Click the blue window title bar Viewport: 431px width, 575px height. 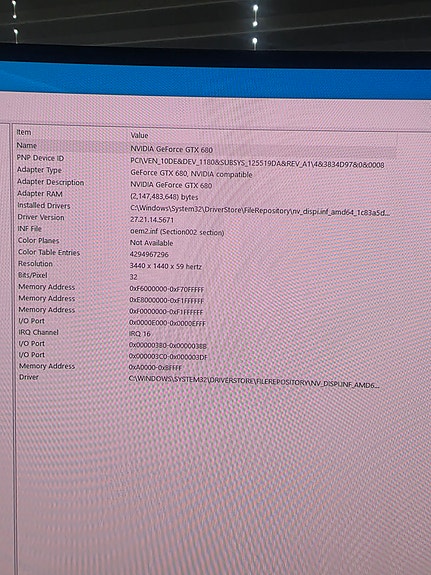click(x=215, y=79)
